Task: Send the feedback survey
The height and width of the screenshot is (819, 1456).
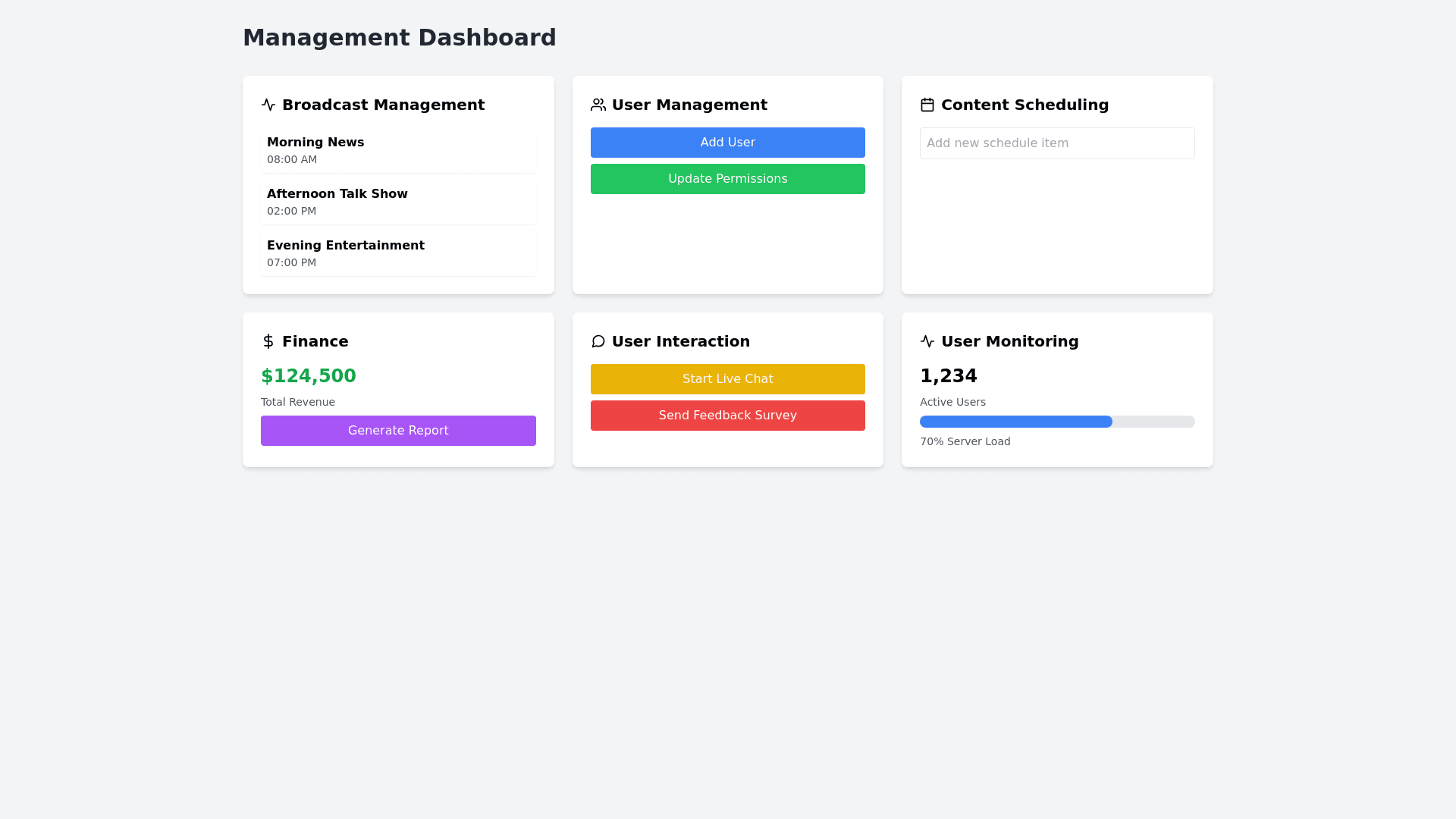Action: (727, 416)
